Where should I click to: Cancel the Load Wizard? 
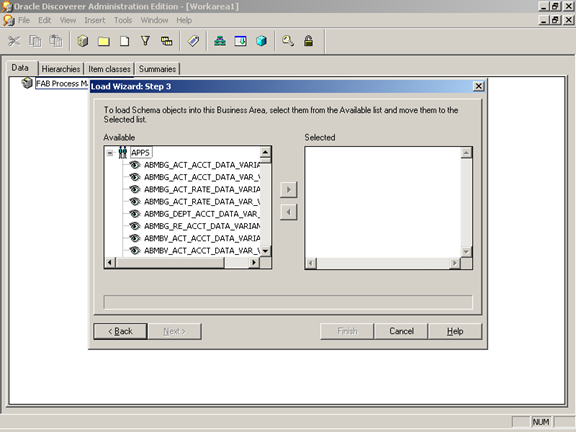tap(401, 331)
